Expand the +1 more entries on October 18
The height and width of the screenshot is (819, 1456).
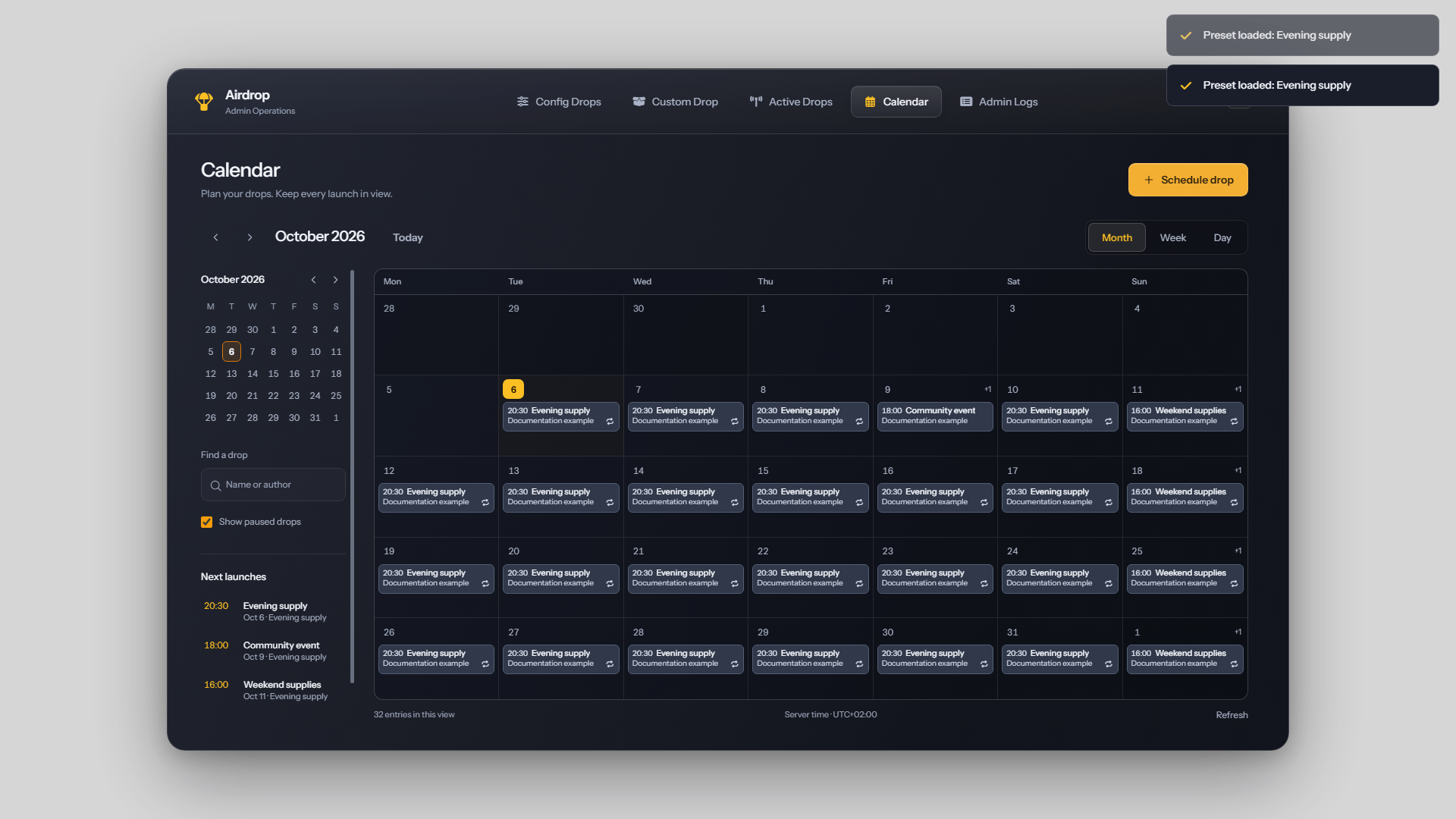click(1238, 470)
